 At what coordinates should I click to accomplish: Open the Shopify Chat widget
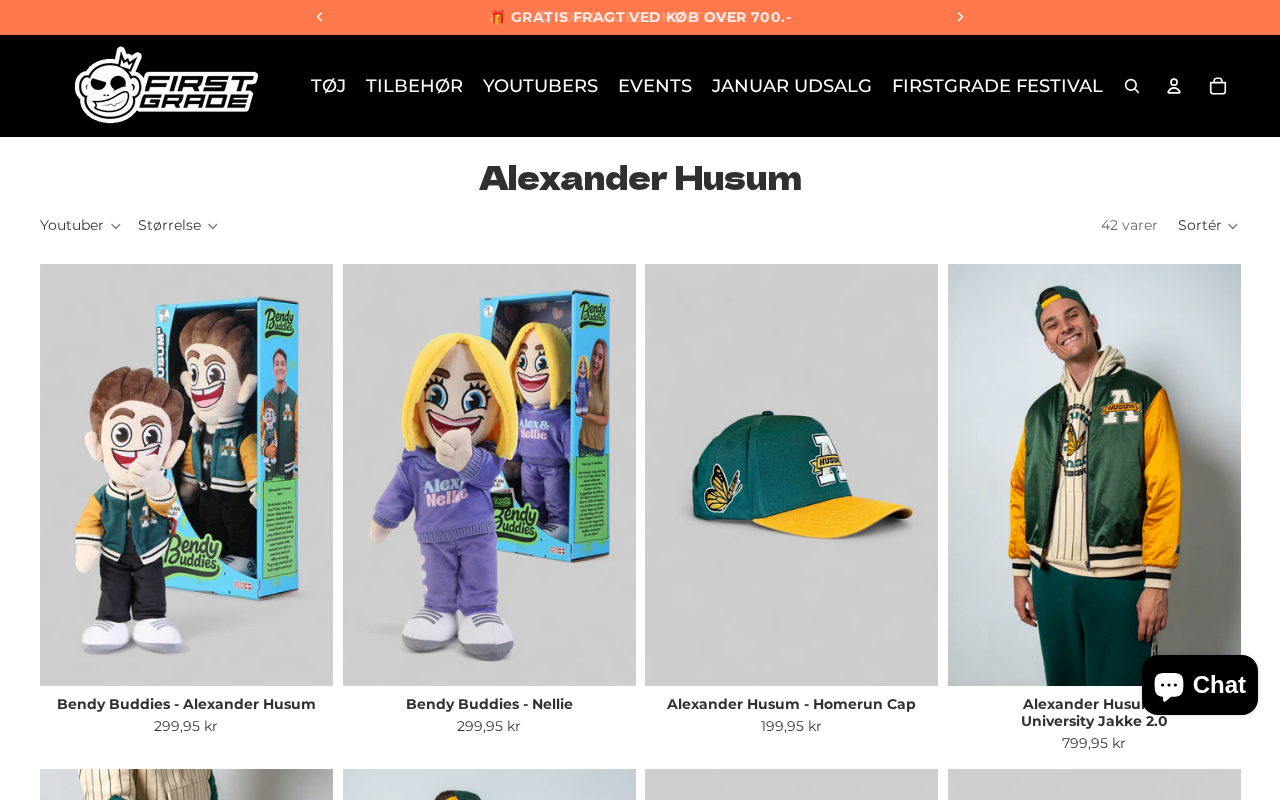pos(1200,685)
